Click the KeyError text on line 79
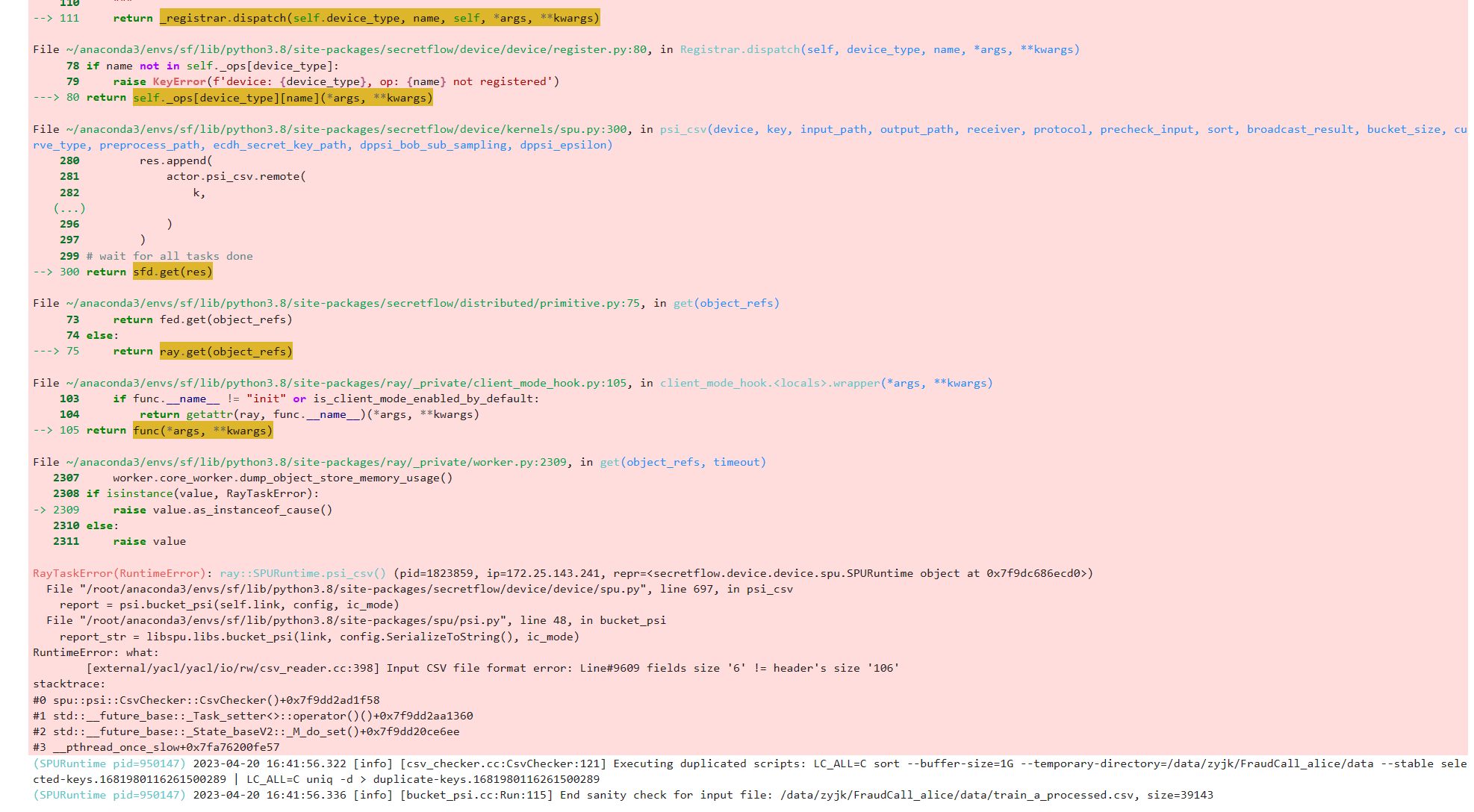 tap(179, 81)
